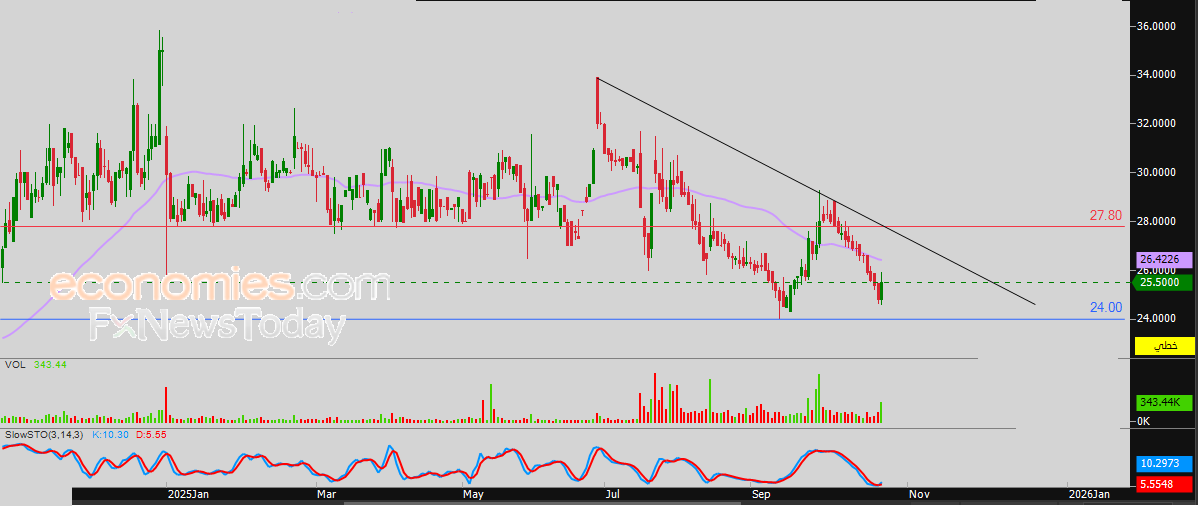This screenshot has width=1198, height=506.
Task: Select the green 343.44K volume tag
Action: pyautogui.click(x=1164, y=401)
